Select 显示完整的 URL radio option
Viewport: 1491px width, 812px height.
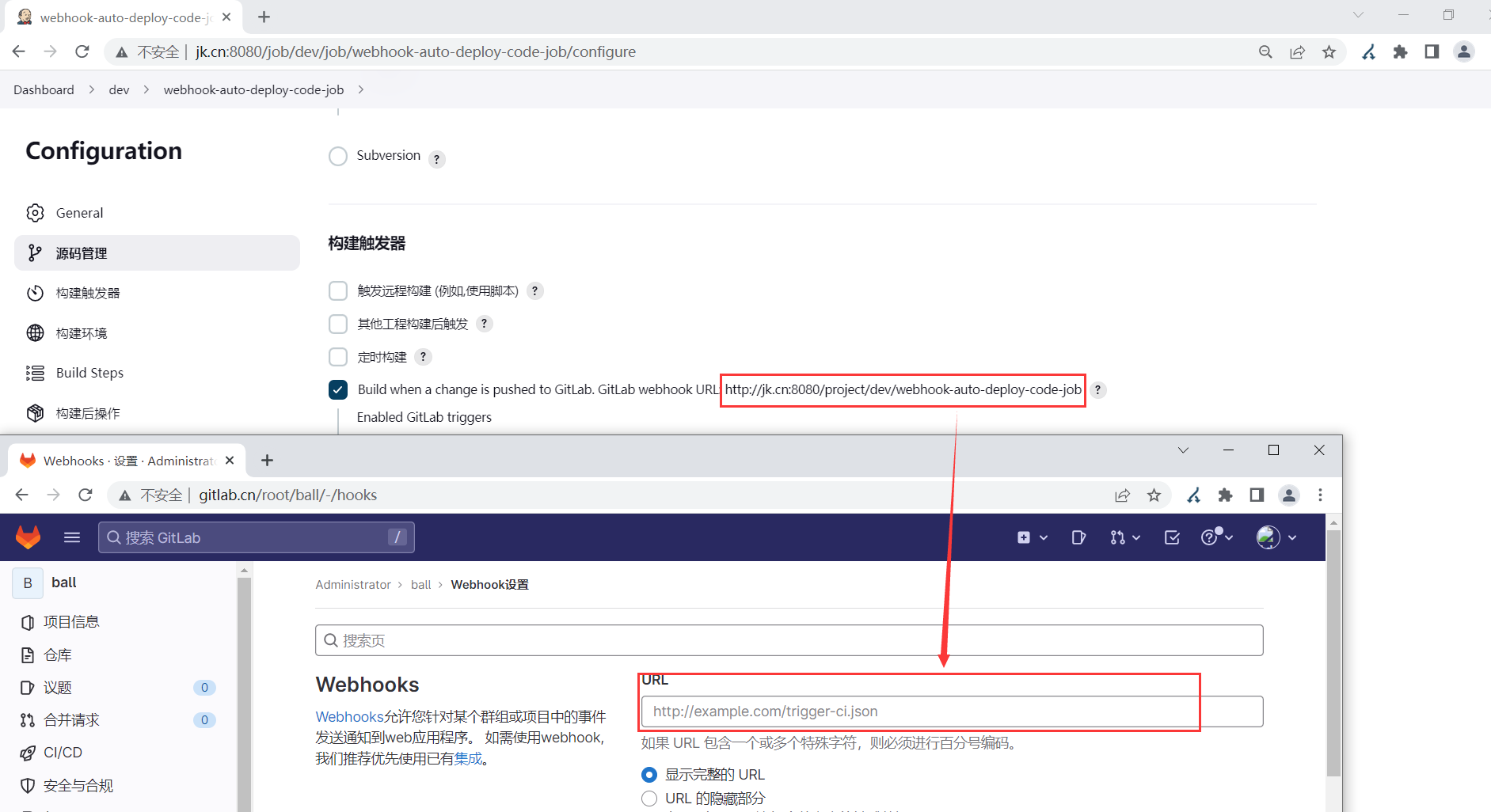(x=649, y=775)
